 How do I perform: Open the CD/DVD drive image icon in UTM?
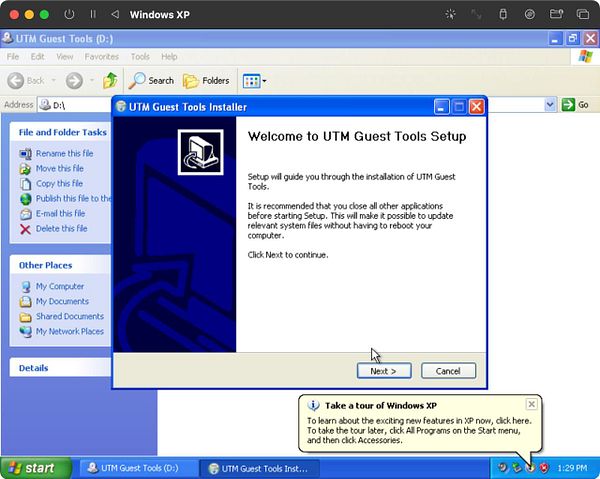coord(530,15)
